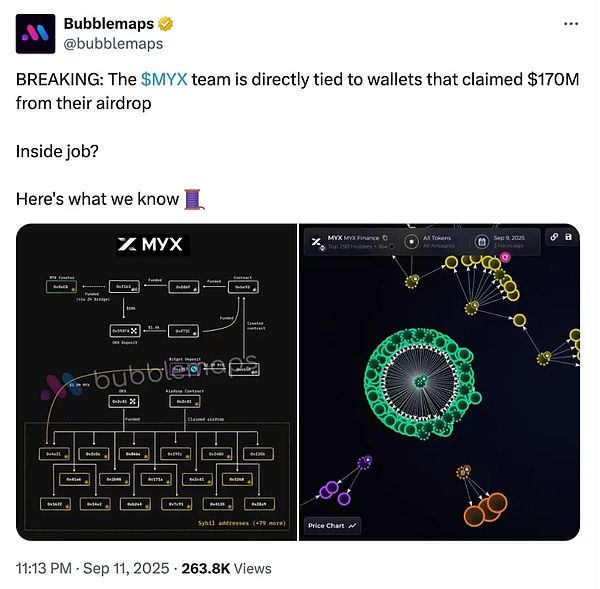This screenshot has height=589, width=600.
Task: Click the gold verified badge
Action: [x=165, y=24]
